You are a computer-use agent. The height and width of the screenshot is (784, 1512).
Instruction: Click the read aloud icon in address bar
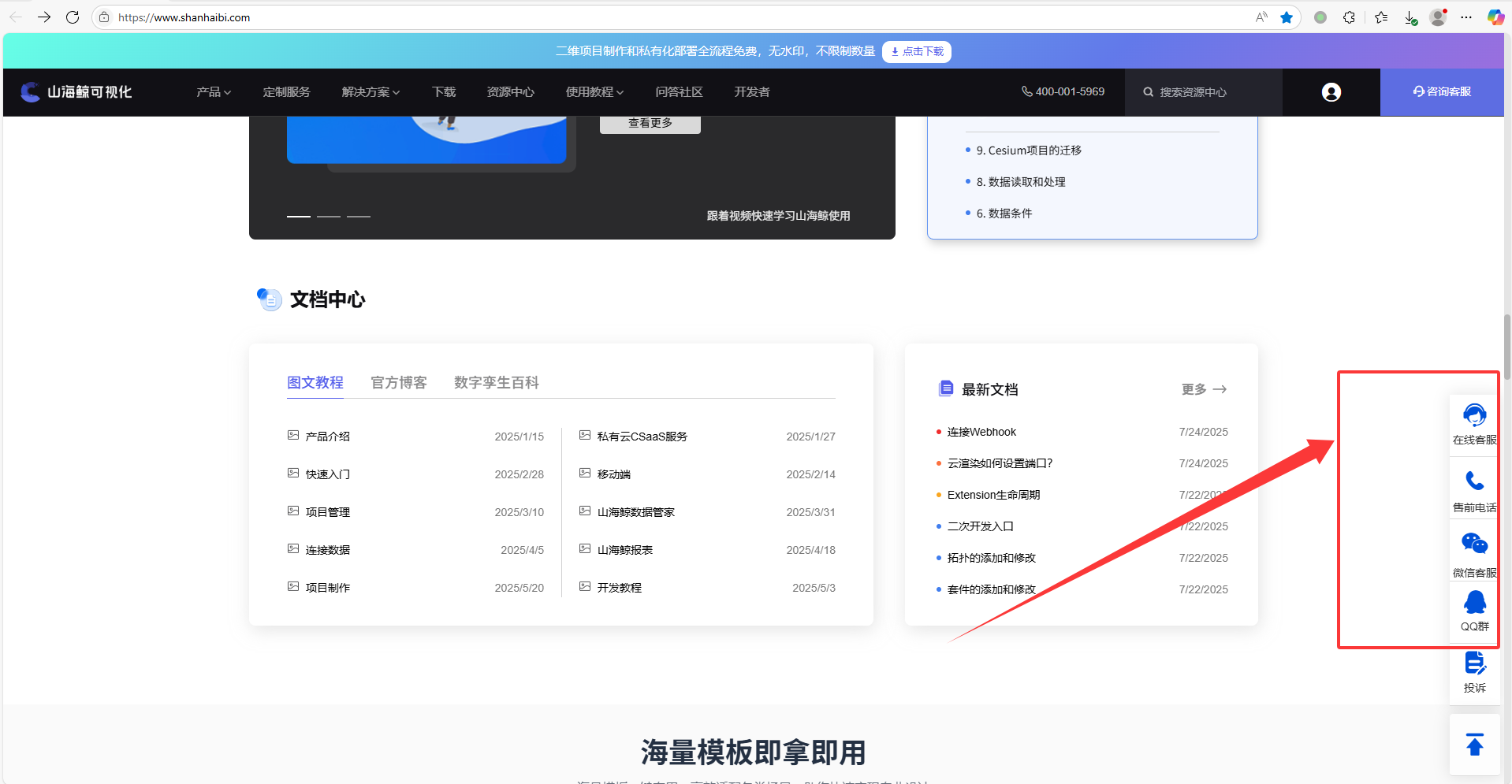click(1262, 17)
